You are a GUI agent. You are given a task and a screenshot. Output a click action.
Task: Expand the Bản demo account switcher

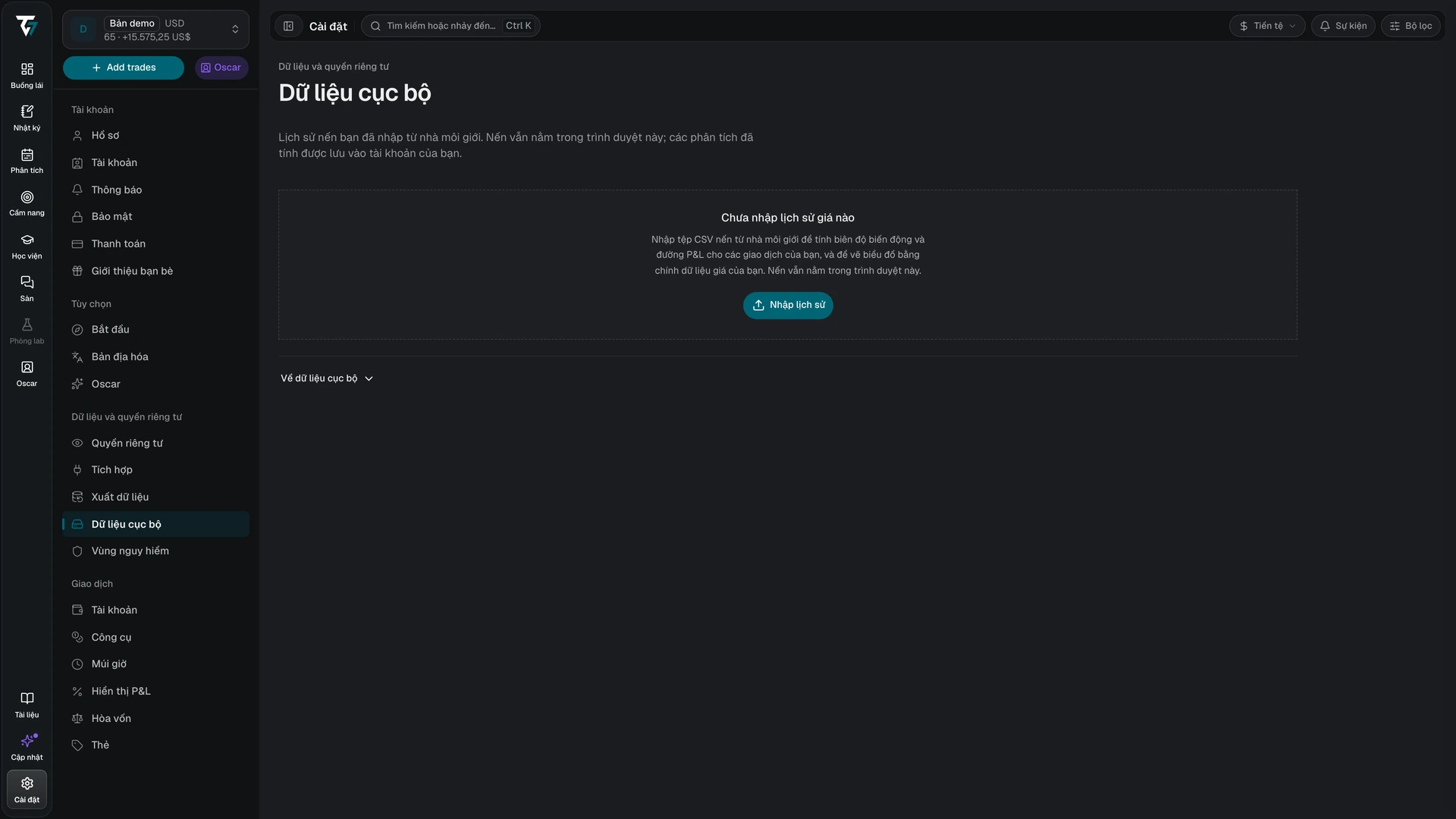[x=155, y=30]
